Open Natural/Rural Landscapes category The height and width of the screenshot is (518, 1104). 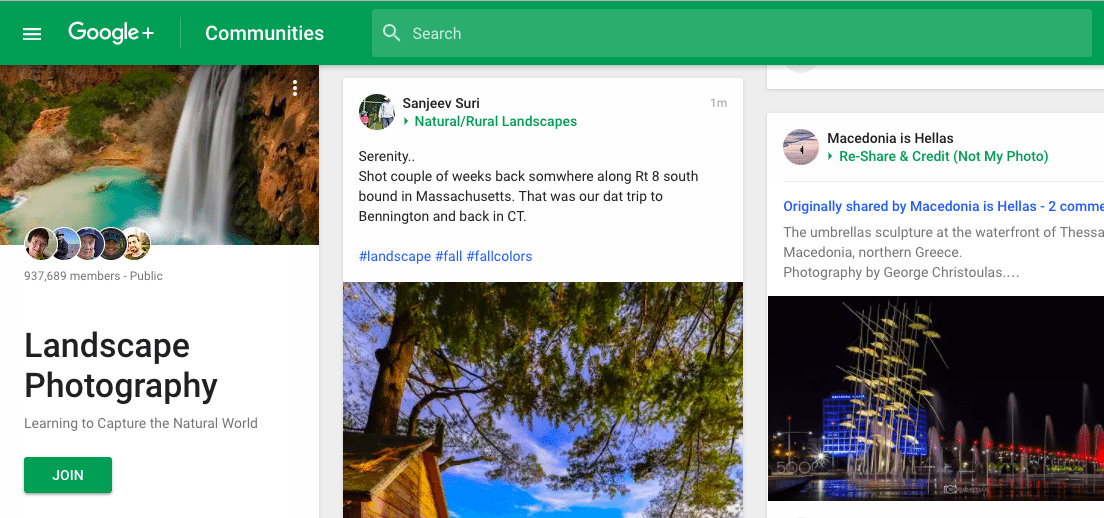click(x=495, y=121)
